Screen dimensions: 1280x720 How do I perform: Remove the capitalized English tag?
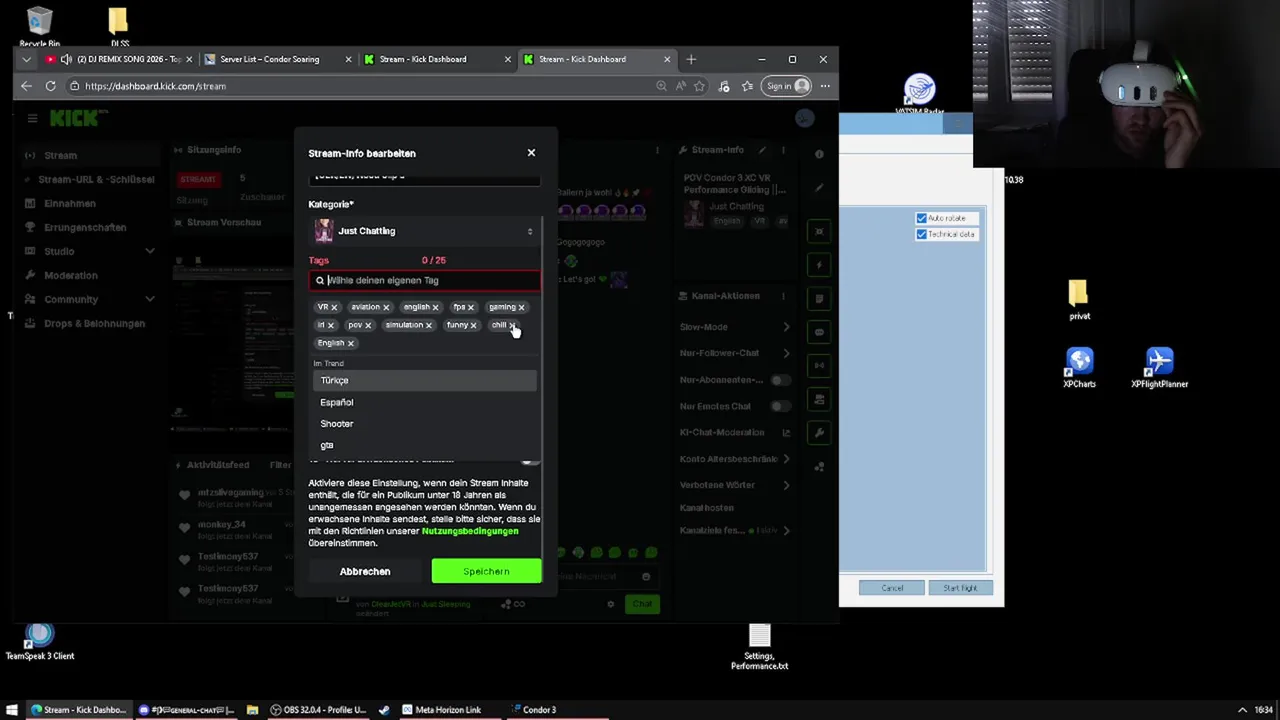point(350,343)
